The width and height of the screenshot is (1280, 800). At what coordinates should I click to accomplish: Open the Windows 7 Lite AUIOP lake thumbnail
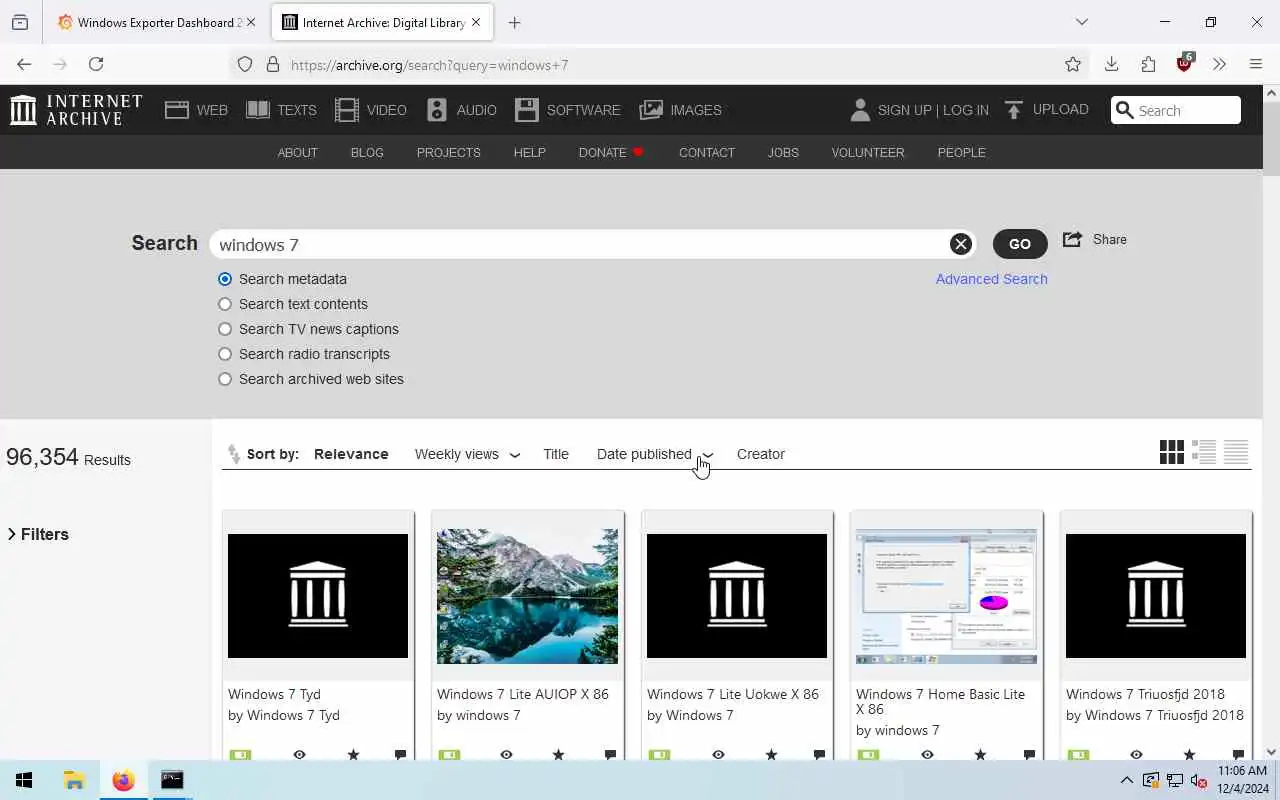pyautogui.click(x=527, y=596)
